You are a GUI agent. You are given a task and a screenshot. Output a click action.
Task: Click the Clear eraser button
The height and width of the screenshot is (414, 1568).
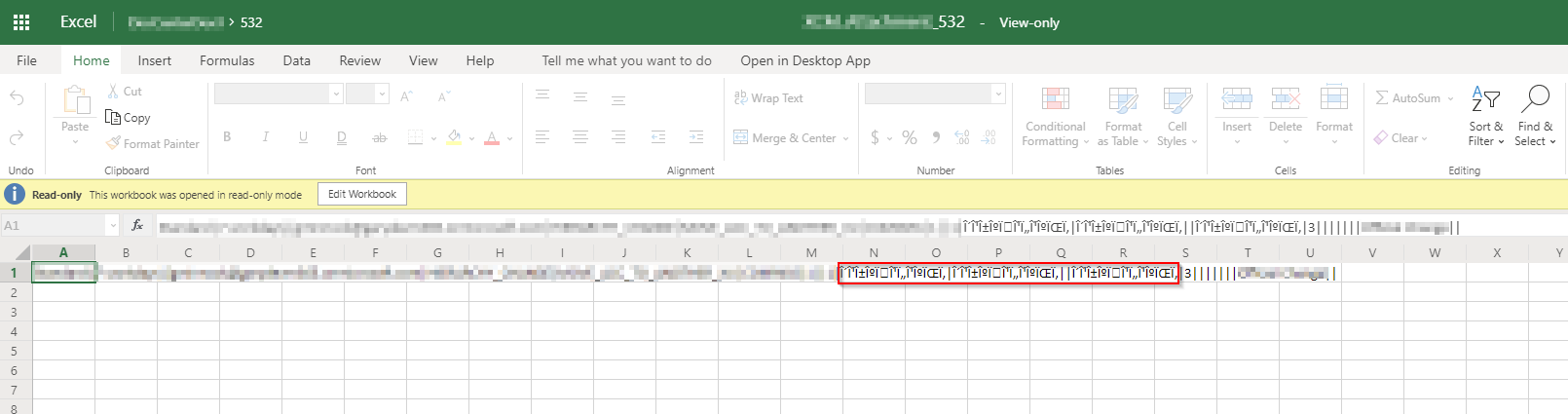[x=1400, y=137]
